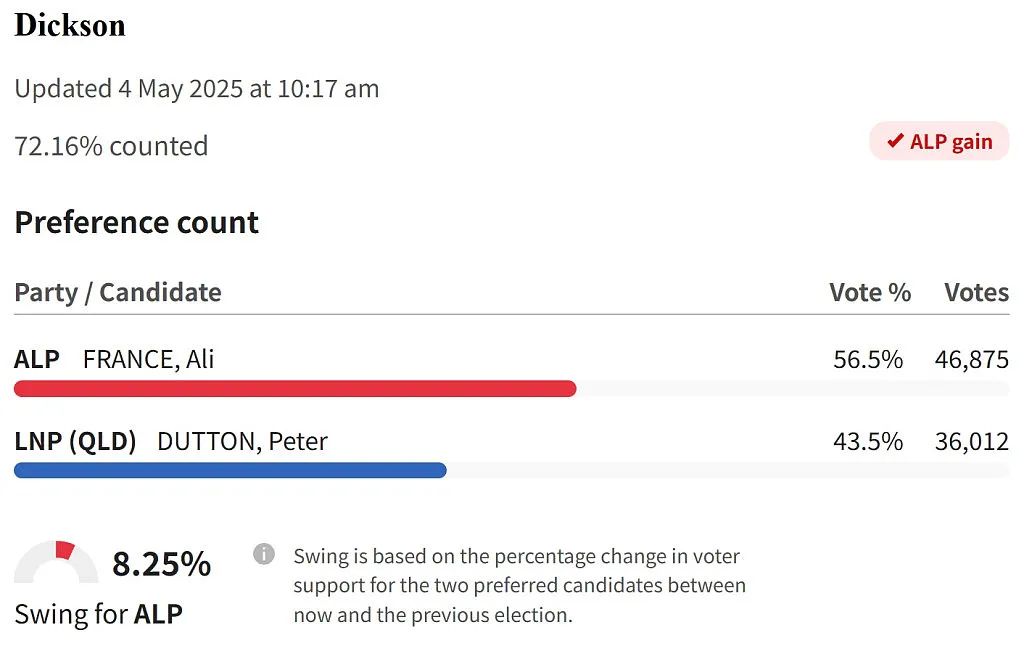
Task: Click the 36,012 votes figure
Action: (x=972, y=442)
